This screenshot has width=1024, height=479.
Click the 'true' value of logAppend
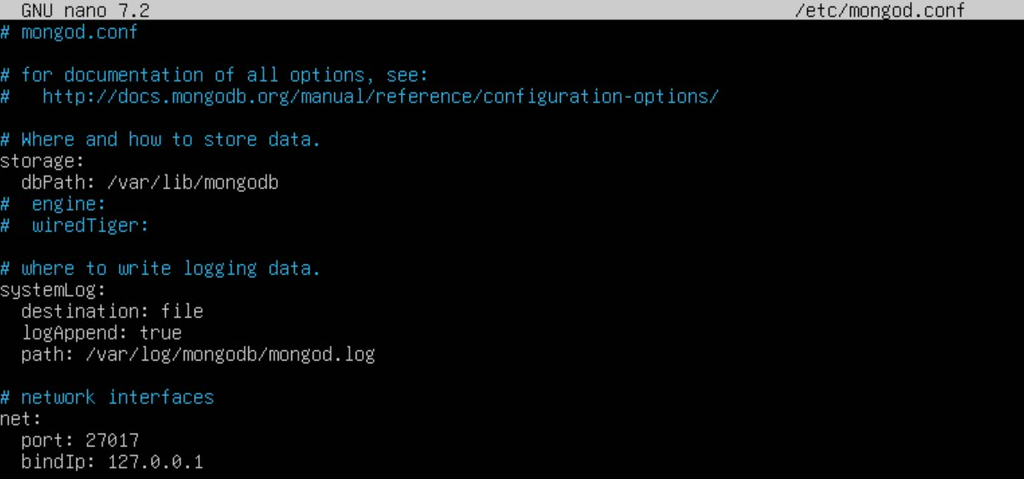pyautogui.click(x=161, y=333)
